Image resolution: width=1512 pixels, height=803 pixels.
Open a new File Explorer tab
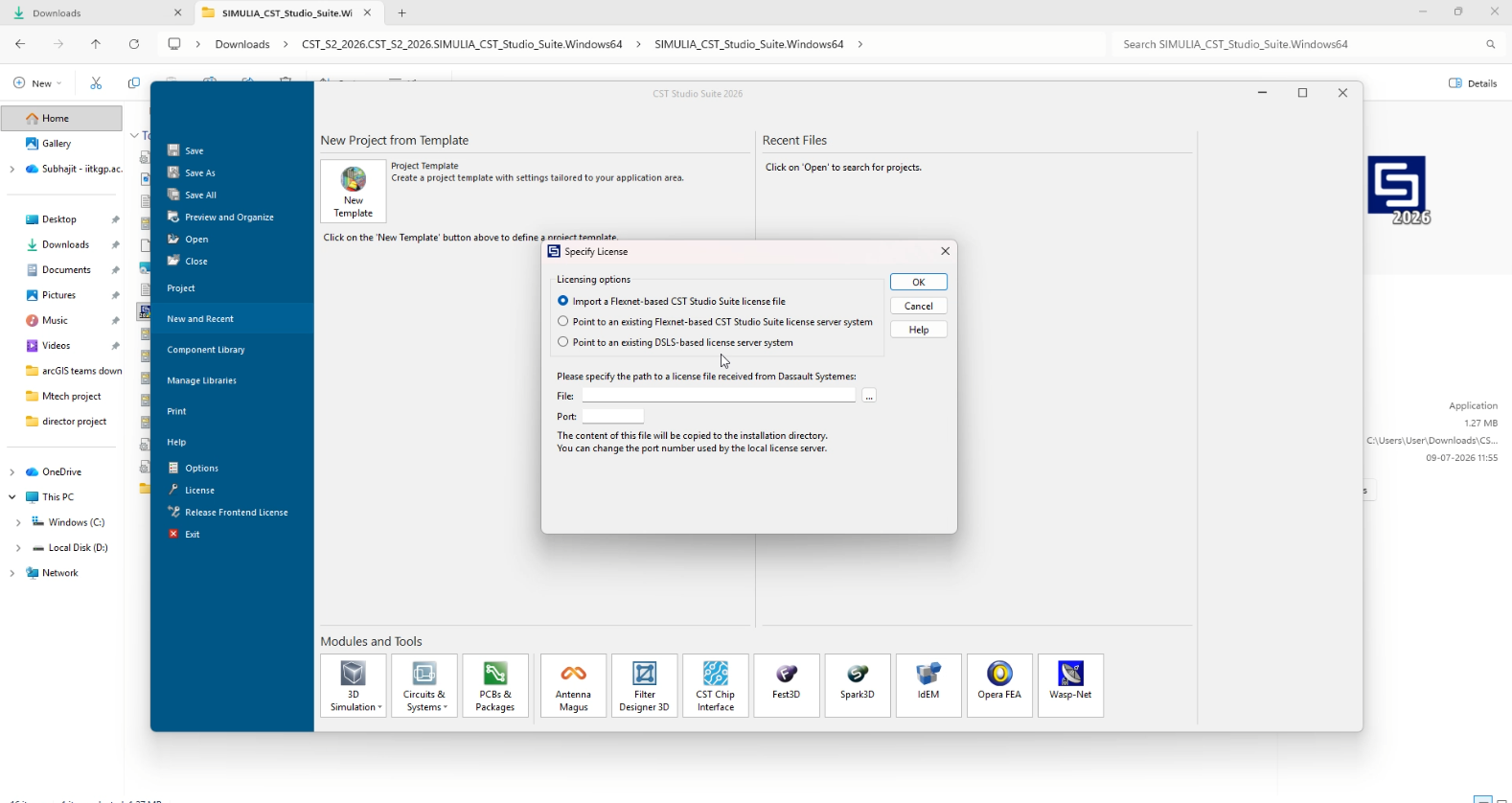(402, 13)
